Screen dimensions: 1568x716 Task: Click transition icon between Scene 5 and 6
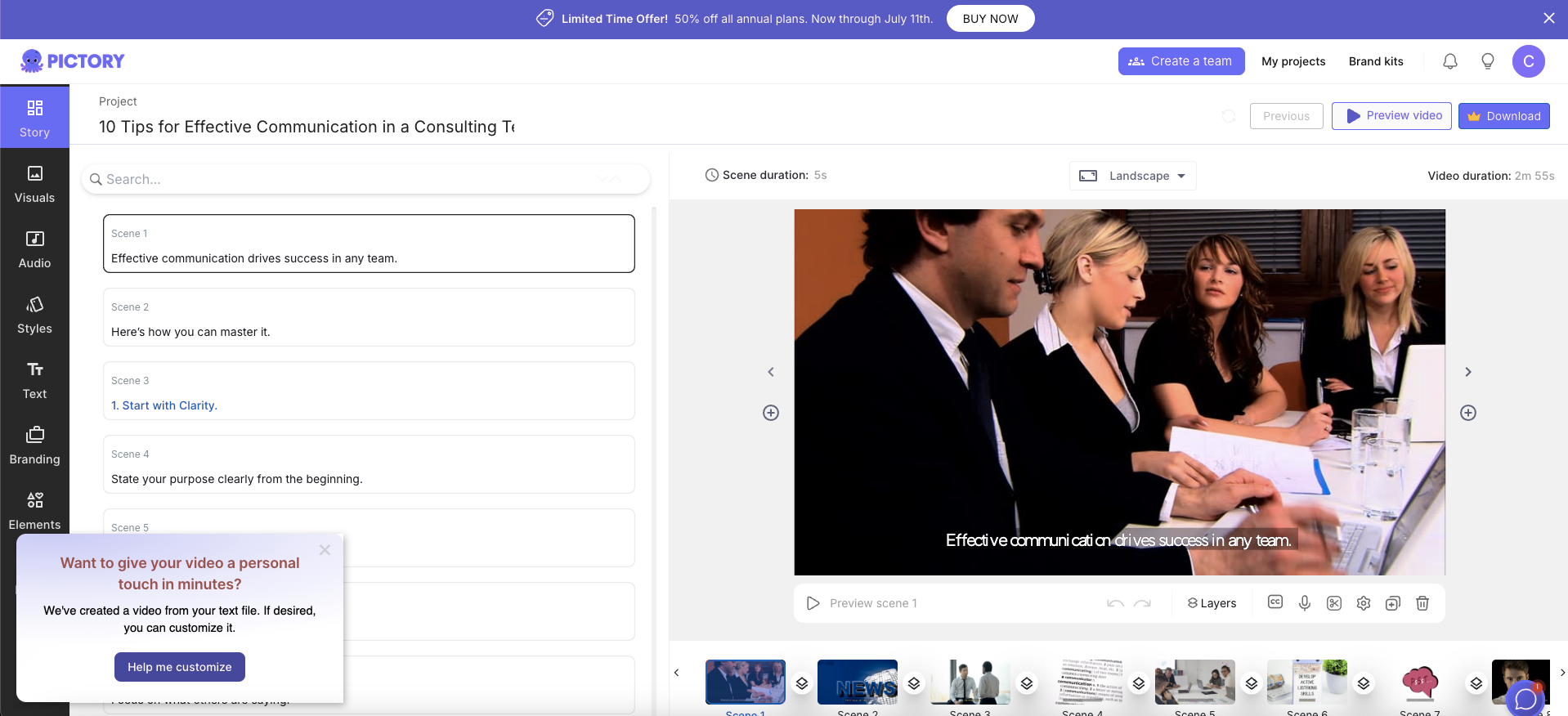click(1252, 683)
